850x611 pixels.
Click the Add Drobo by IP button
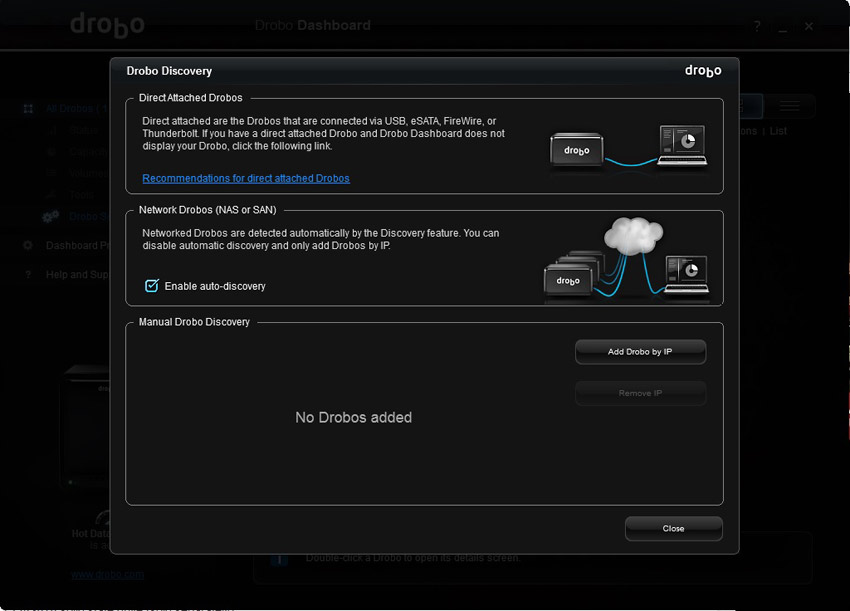tap(640, 352)
